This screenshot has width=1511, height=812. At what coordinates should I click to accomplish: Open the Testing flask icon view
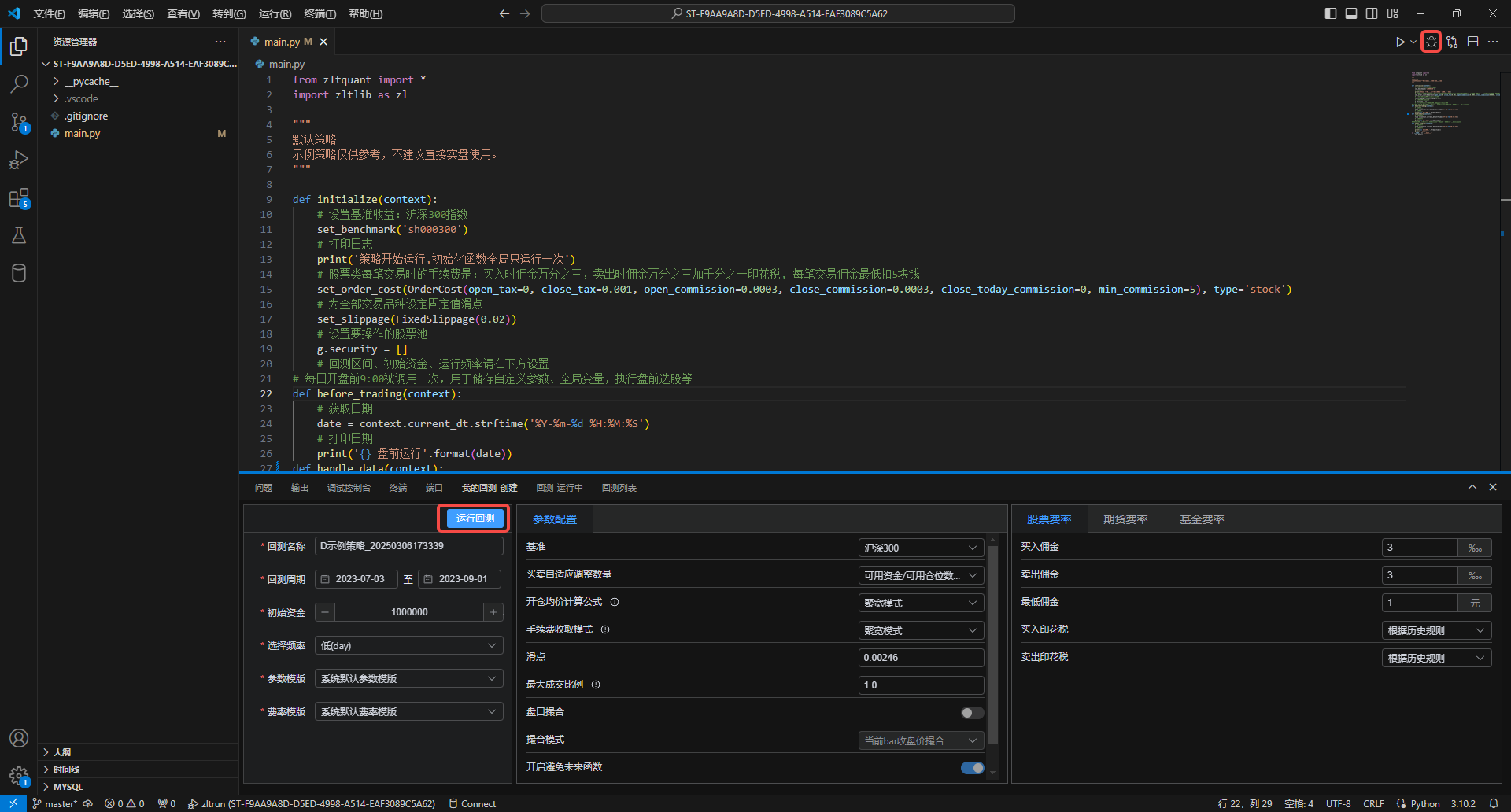(x=19, y=235)
